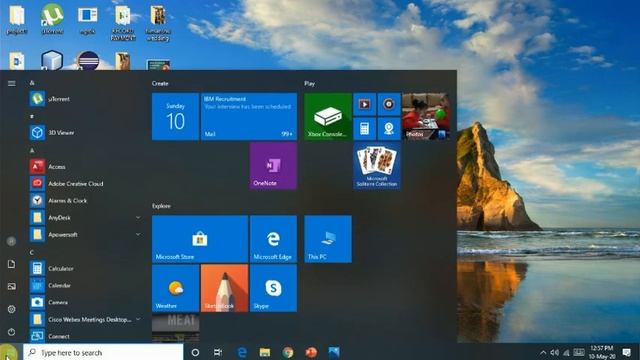Open the Movies & TV small tile
Image resolution: width=640 pixels, height=360 pixels.
364,104
